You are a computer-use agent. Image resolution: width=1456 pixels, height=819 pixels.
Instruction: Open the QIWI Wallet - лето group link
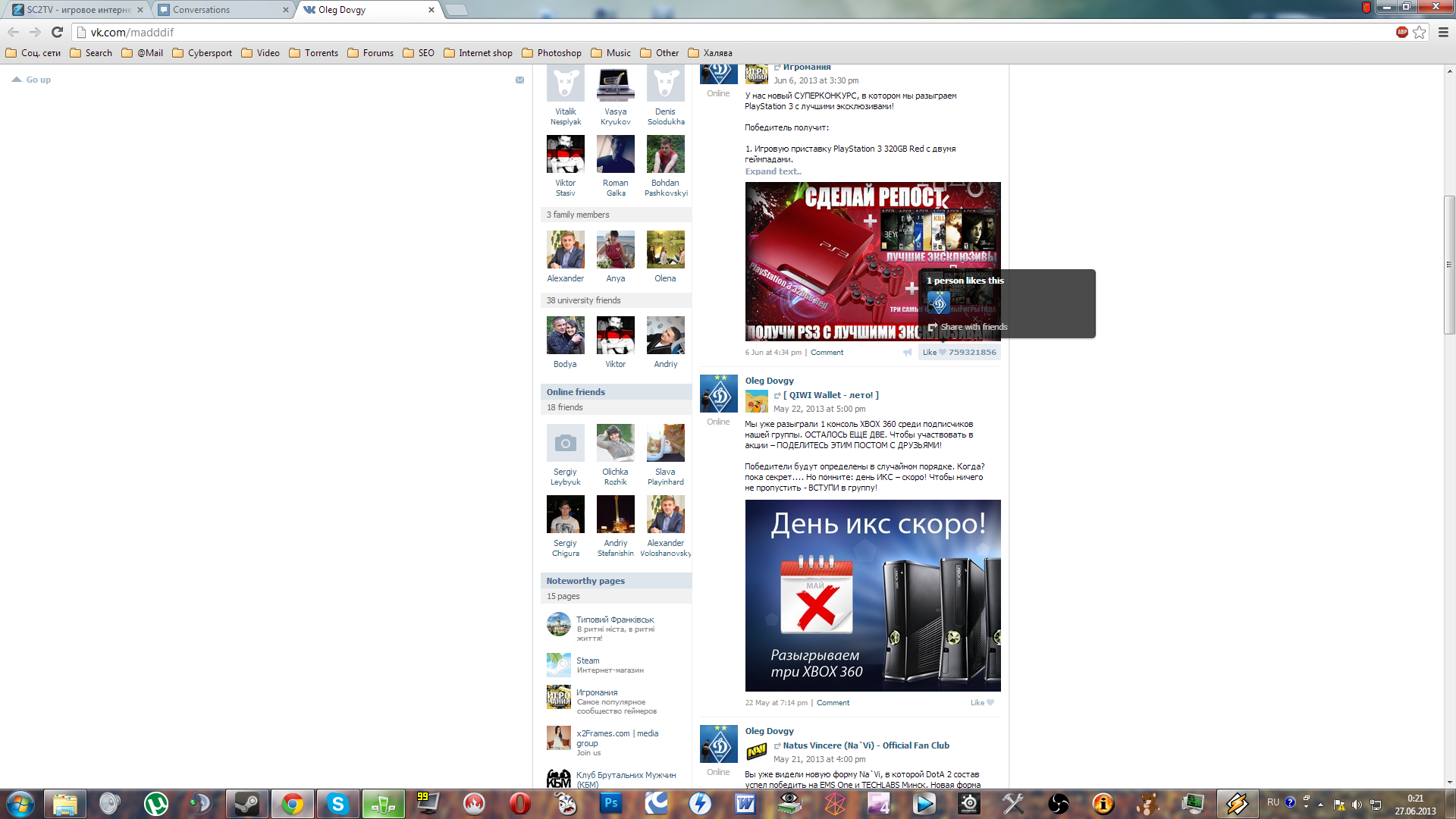click(x=830, y=395)
